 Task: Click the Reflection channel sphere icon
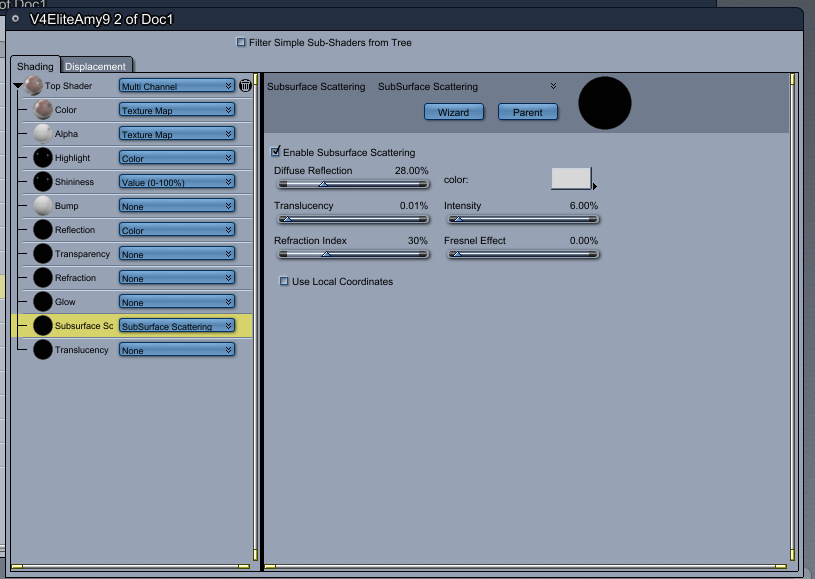point(43,230)
